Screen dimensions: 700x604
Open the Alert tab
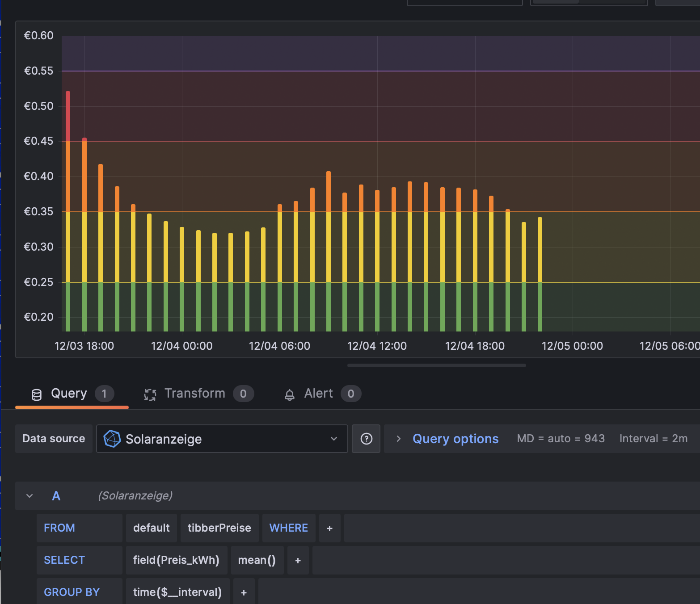click(x=318, y=394)
